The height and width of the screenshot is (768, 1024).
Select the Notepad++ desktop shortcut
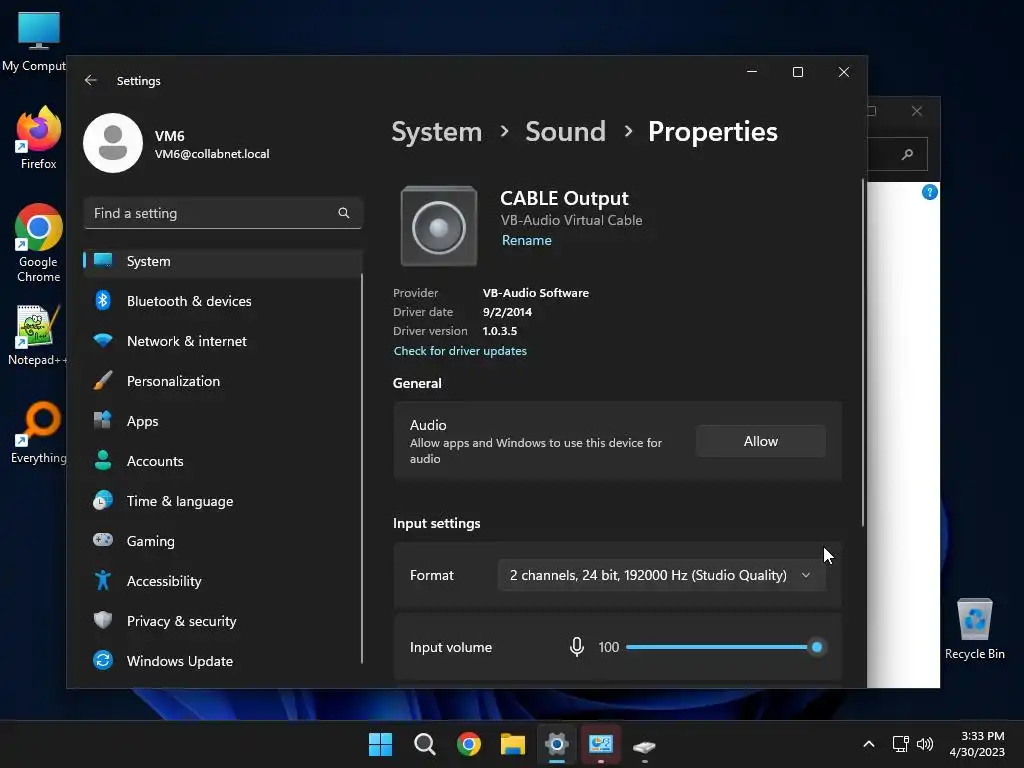point(37,335)
